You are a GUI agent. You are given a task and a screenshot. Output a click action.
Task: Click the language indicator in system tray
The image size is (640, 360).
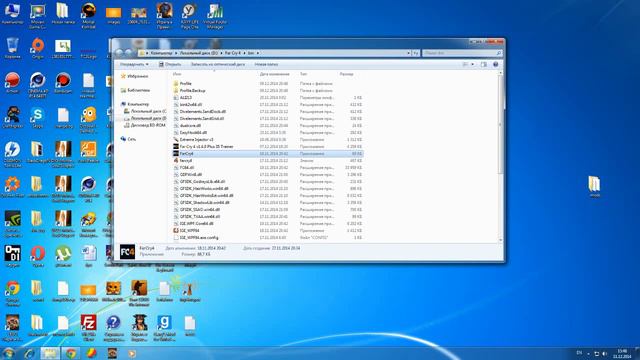click(579, 353)
